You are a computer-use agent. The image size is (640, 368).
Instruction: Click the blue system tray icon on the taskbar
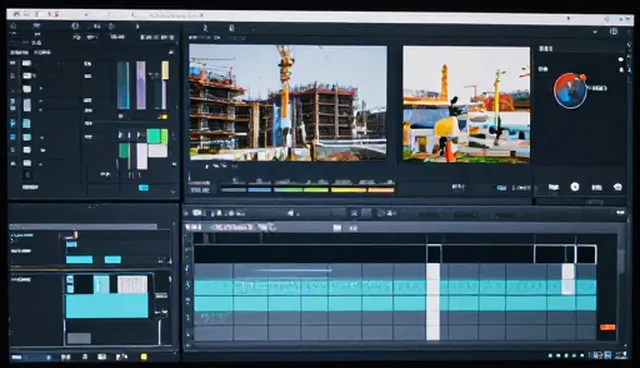point(608,355)
